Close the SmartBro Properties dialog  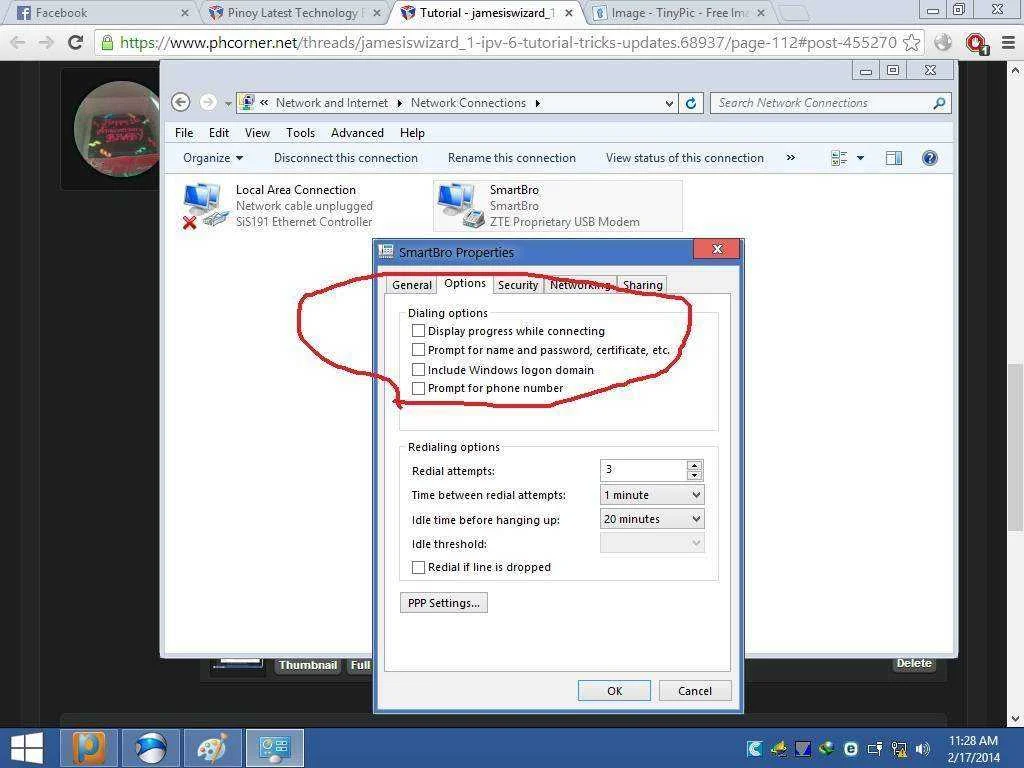[x=716, y=249]
